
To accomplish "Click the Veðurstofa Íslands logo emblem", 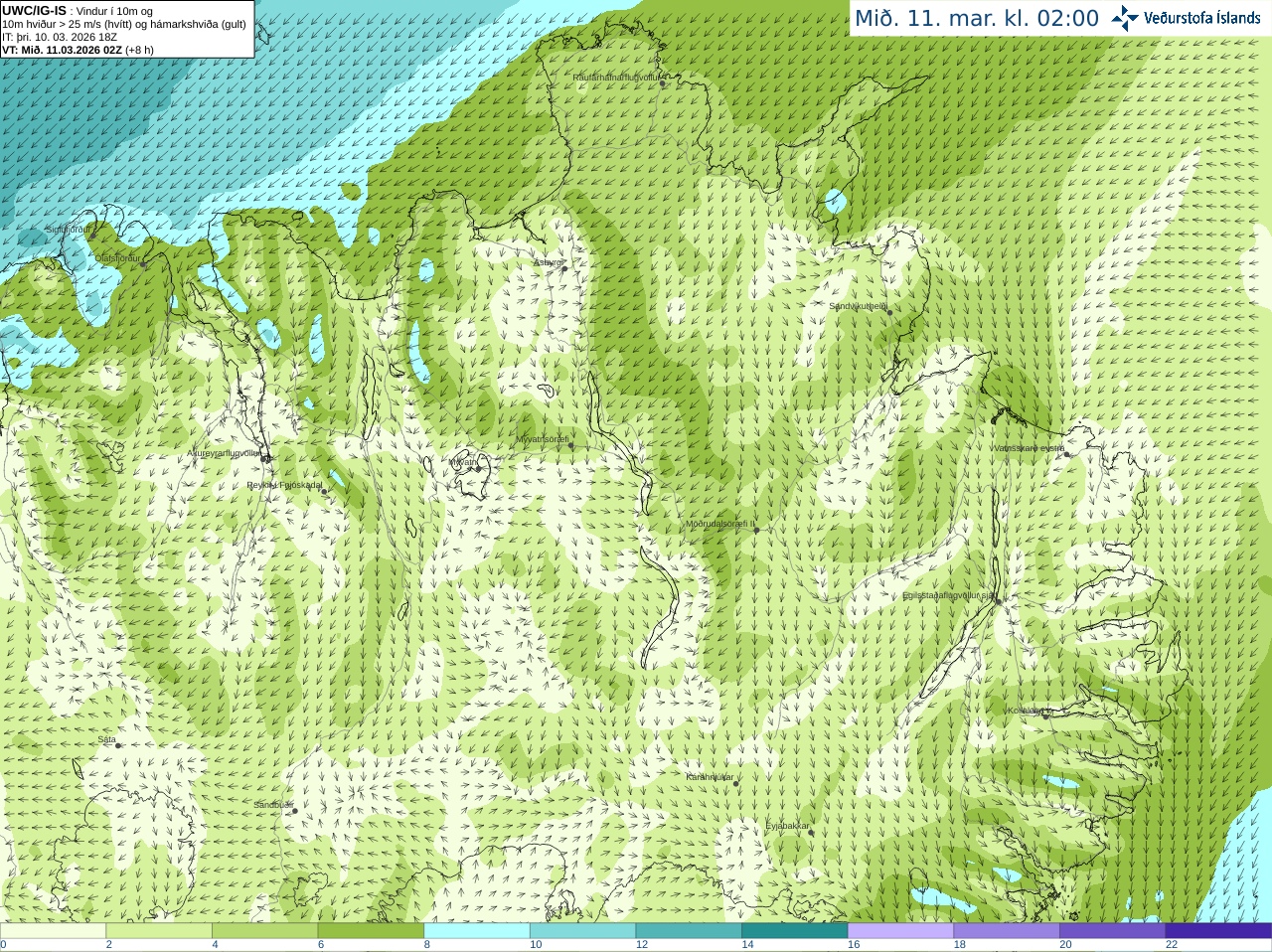I will [x=1125, y=18].
